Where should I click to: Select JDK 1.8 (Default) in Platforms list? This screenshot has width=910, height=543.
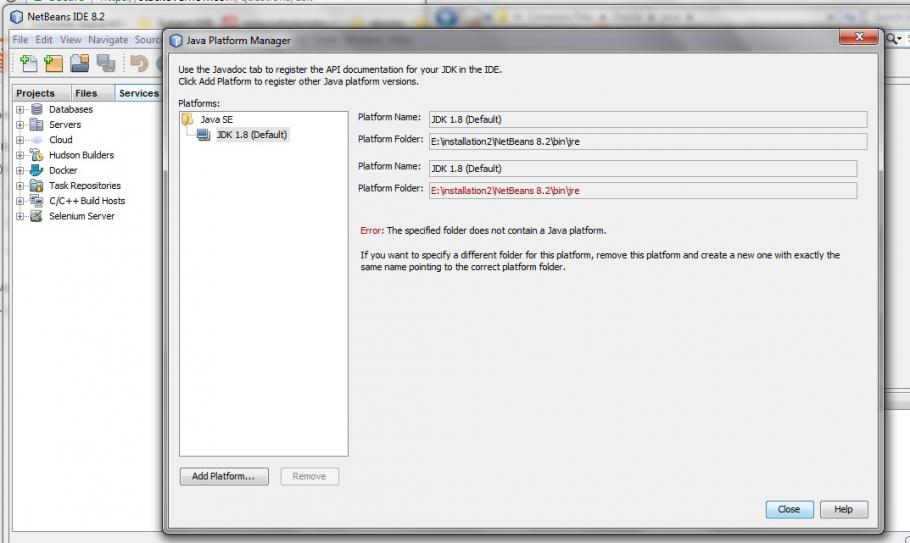click(252, 135)
